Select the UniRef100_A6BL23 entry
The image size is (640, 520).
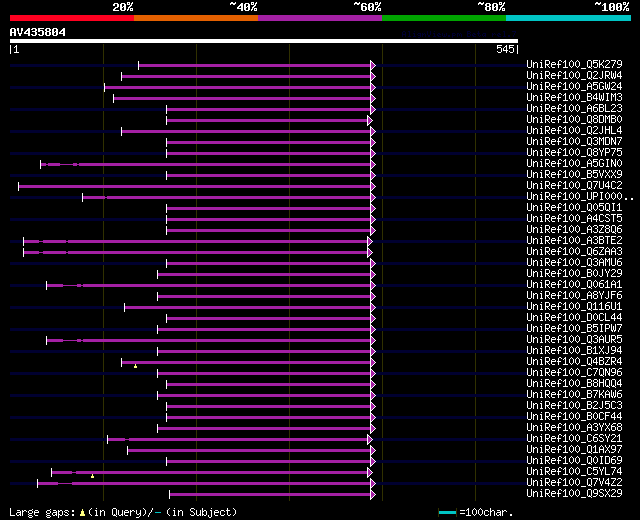coord(574,109)
